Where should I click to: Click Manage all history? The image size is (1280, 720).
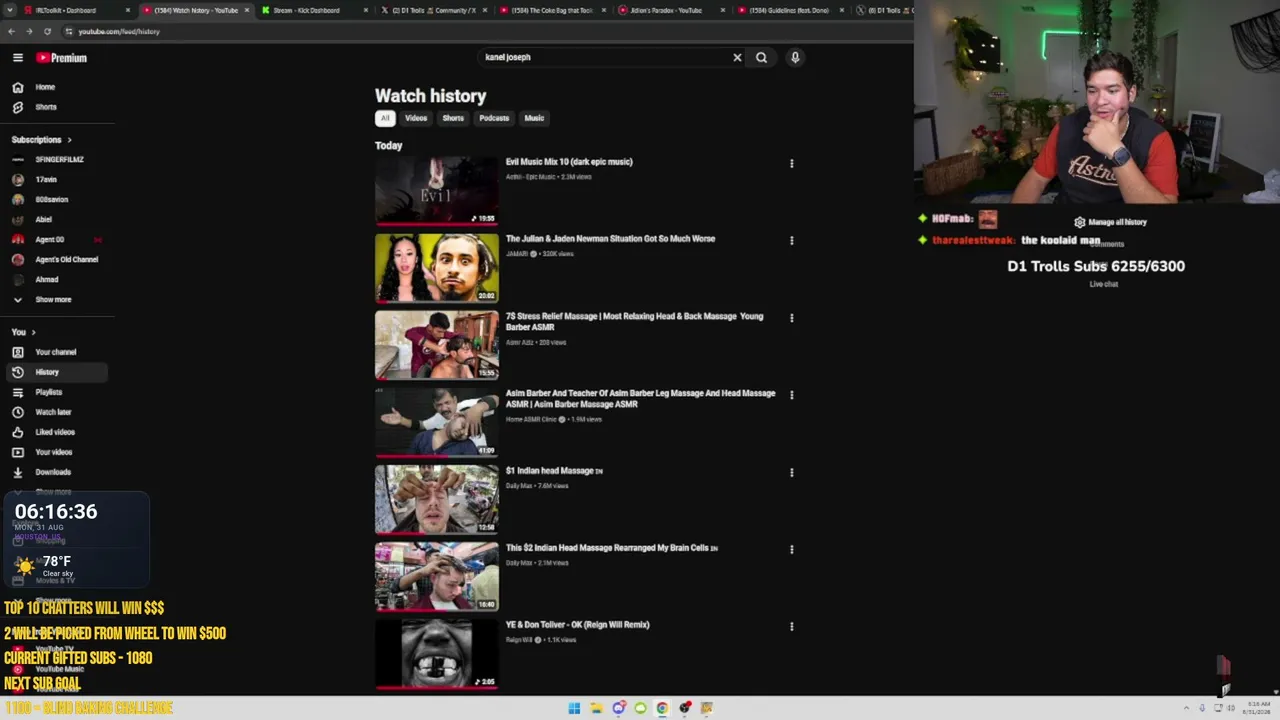point(1110,222)
